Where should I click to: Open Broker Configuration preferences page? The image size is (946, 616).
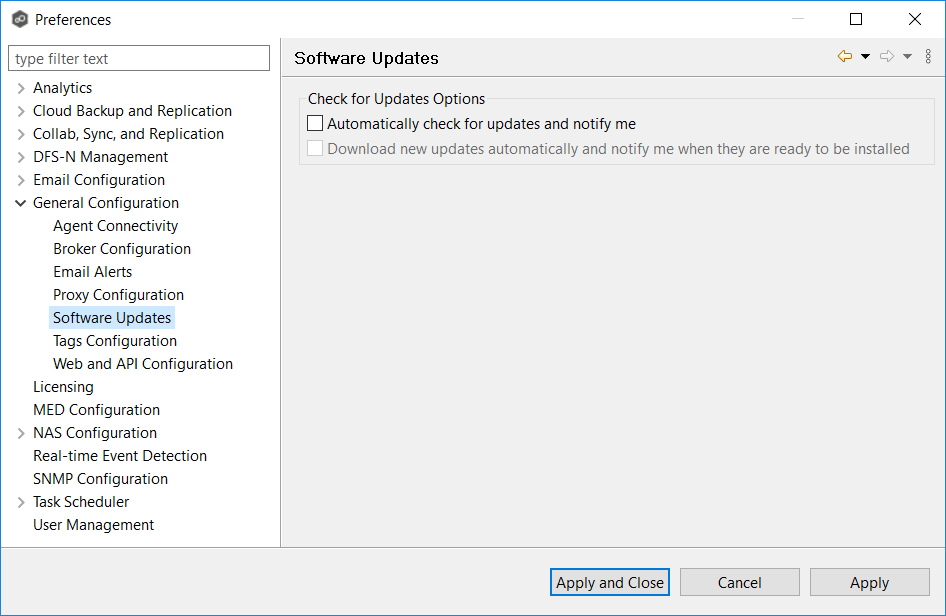click(122, 249)
